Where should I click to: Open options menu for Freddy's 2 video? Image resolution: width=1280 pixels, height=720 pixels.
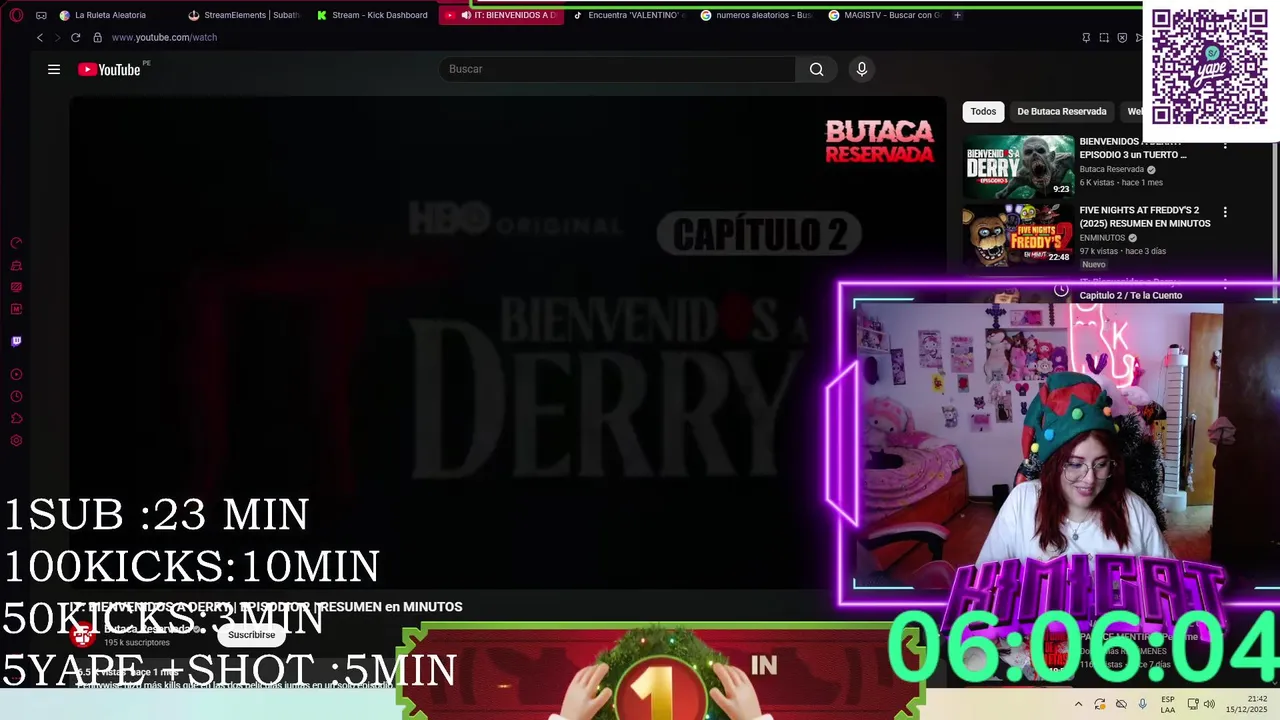coord(1225,212)
